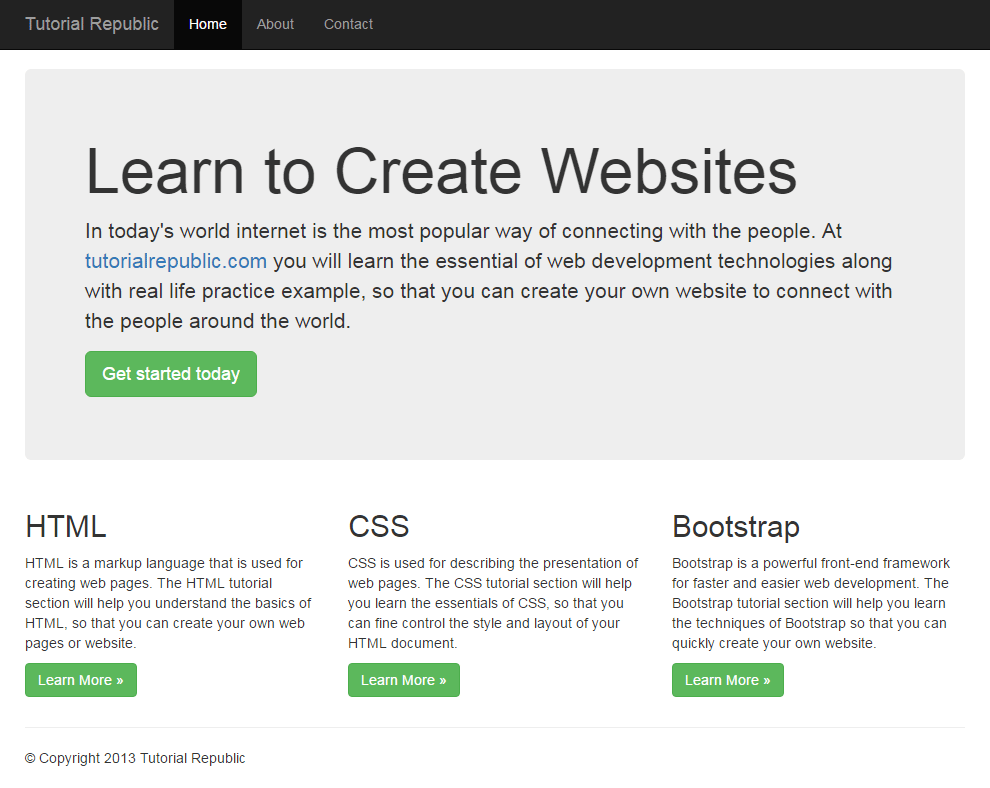Click Learn More under the HTML section
990x788 pixels.
pos(80,679)
